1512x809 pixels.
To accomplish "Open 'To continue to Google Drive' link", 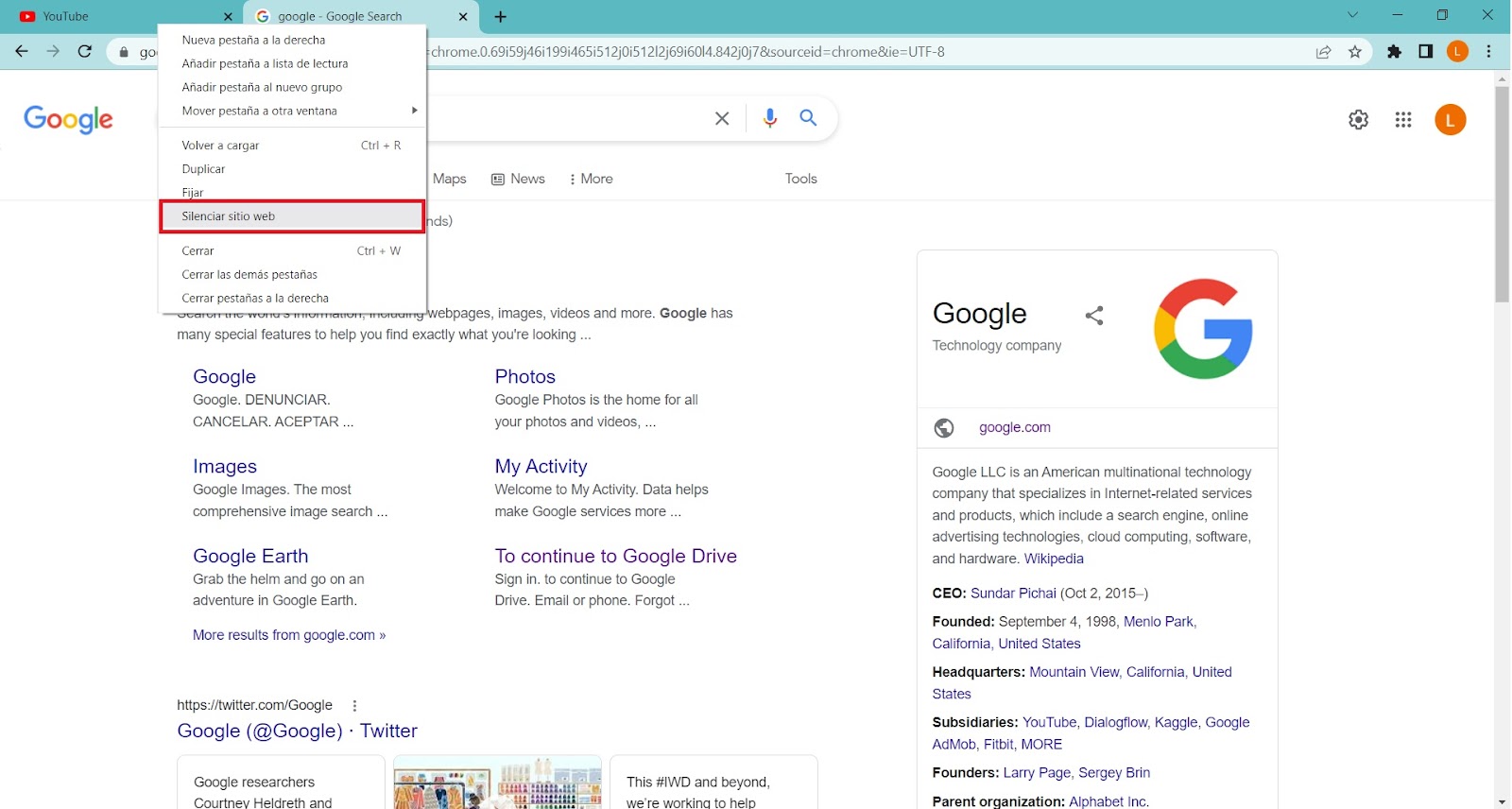I will click(615, 557).
